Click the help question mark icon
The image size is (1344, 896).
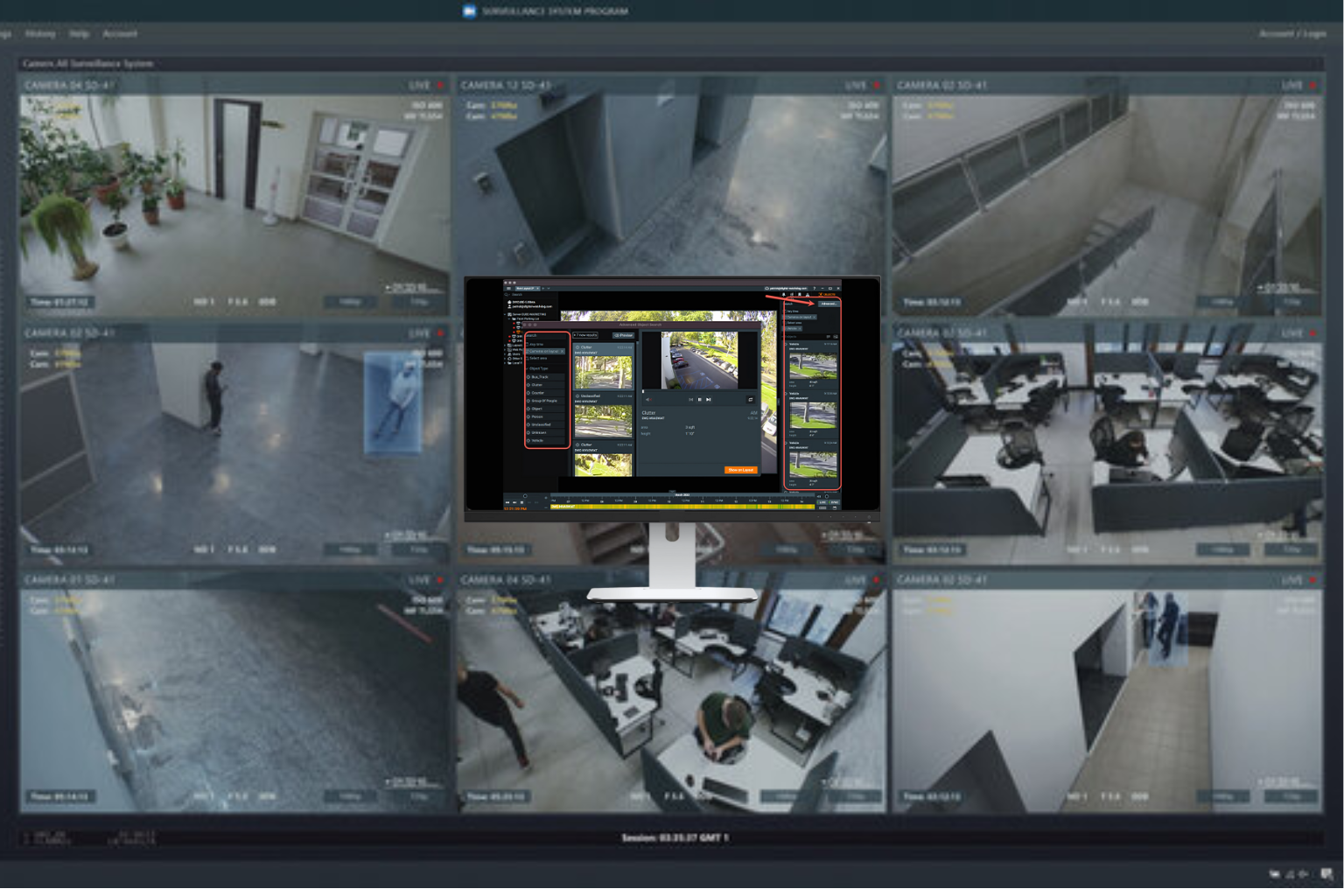coord(814,288)
